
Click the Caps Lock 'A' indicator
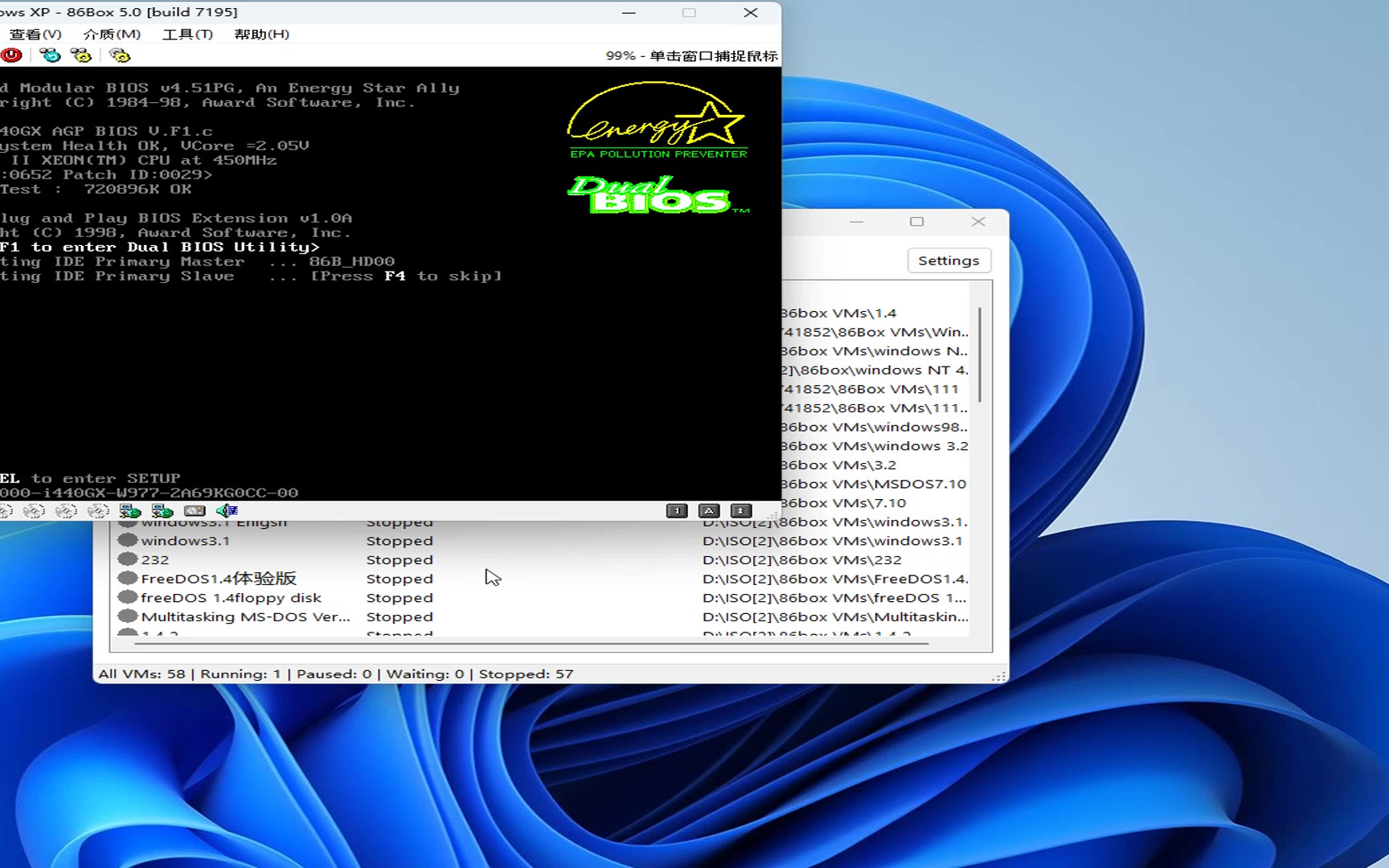click(709, 510)
